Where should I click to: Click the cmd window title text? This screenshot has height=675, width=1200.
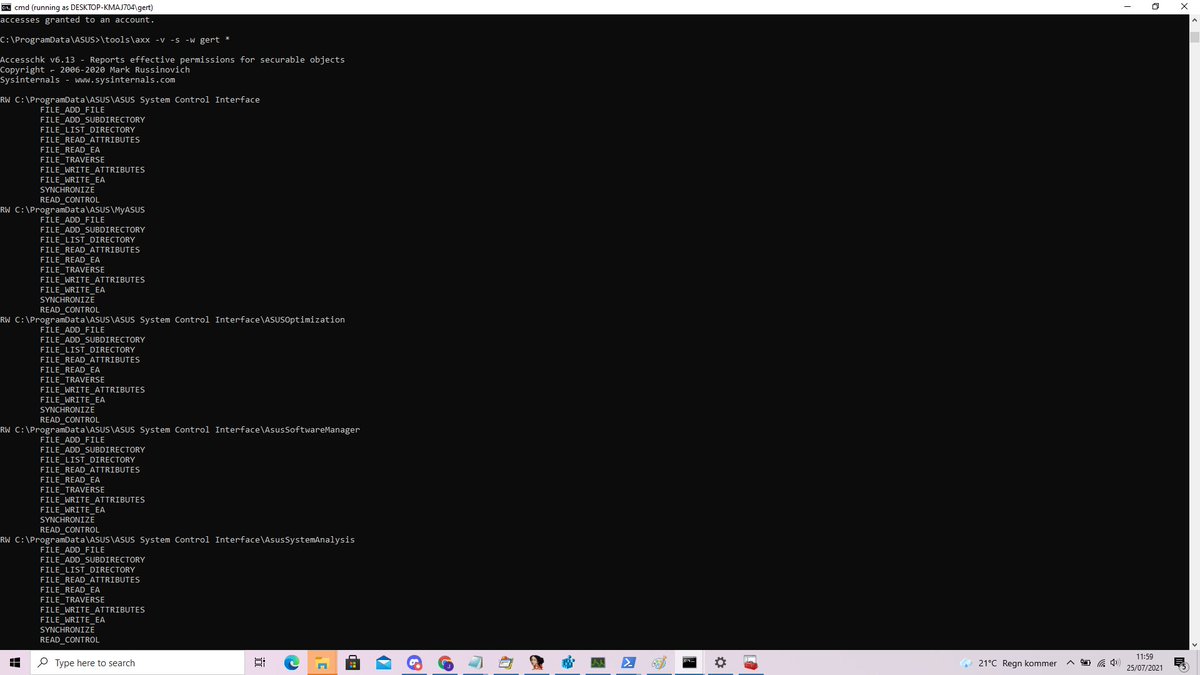coord(83,6)
